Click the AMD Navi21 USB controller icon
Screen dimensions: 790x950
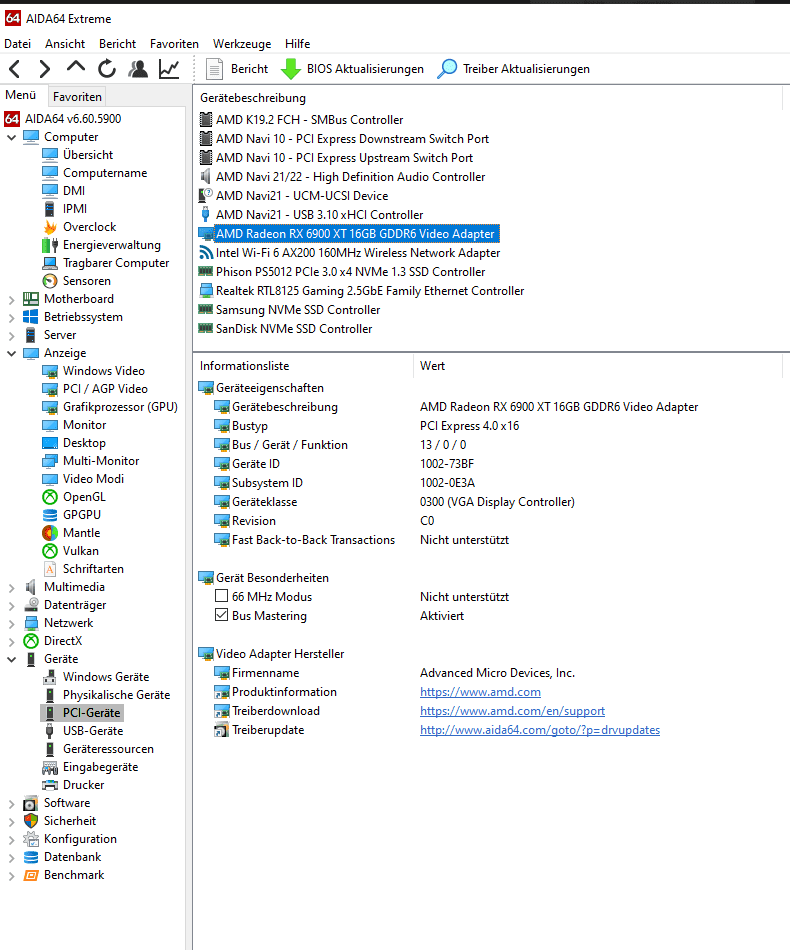[x=205, y=214]
